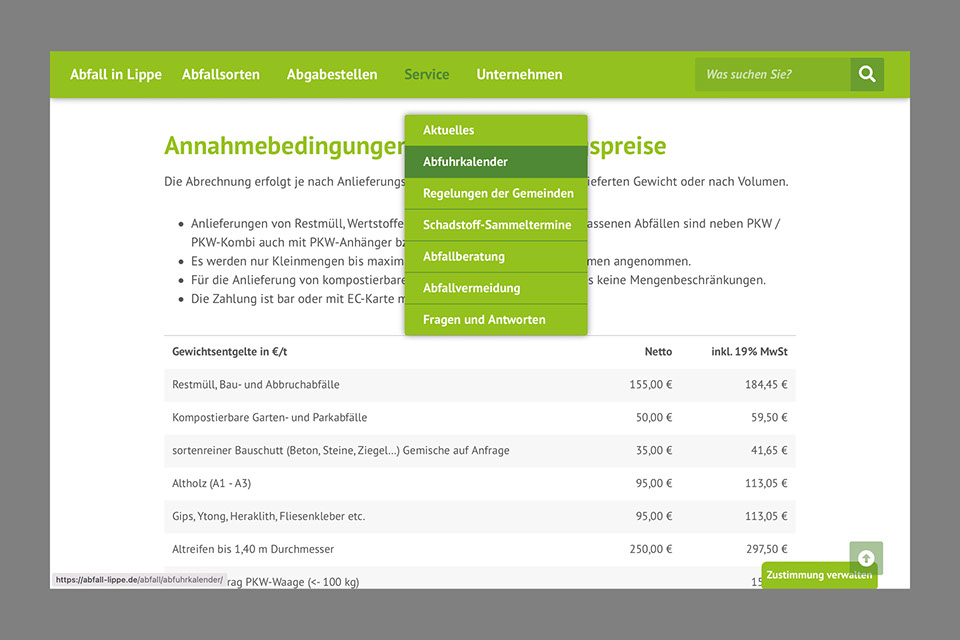Select Aktuelles from the Service menu
Viewport: 960px width, 640px height.
point(449,130)
